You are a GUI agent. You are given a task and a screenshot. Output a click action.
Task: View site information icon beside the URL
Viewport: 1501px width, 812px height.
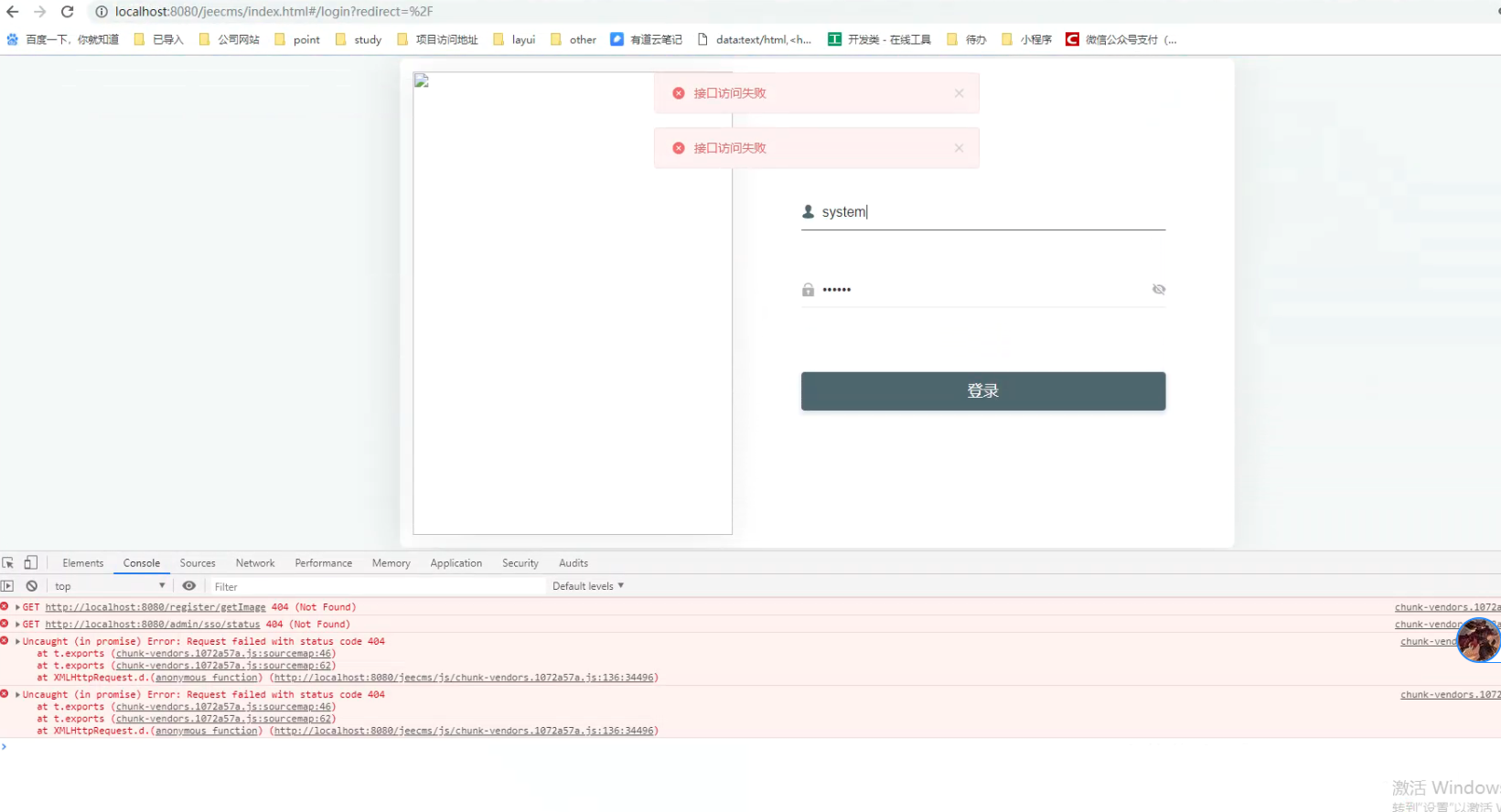pos(102,12)
